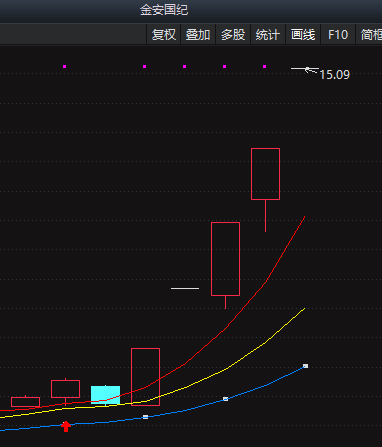Viewport: 382px width, 447px height.
Task: Select the white flat dash candlestick
Action: [185, 288]
